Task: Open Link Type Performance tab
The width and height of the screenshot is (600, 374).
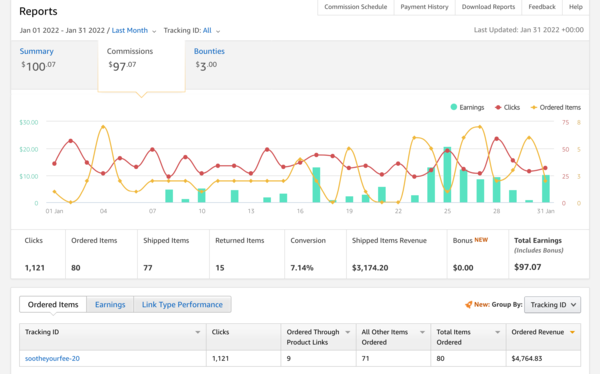Action: coord(182,305)
